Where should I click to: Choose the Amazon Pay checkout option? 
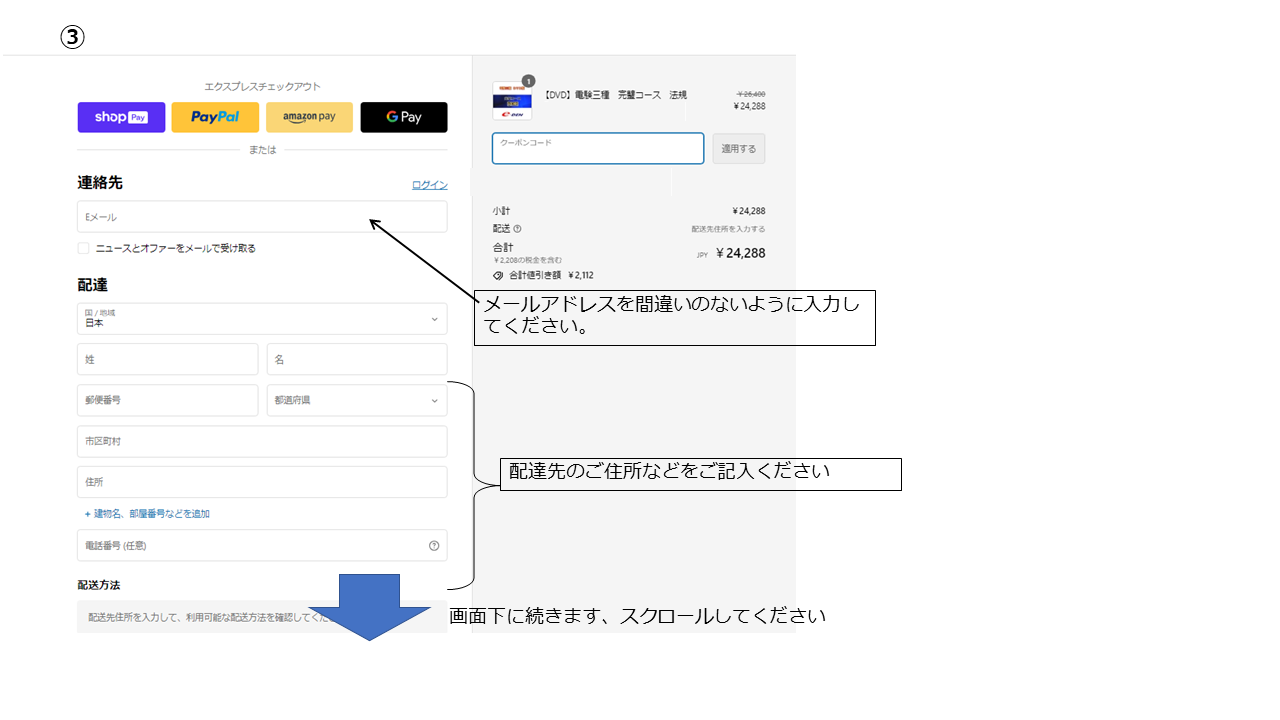tap(309, 117)
